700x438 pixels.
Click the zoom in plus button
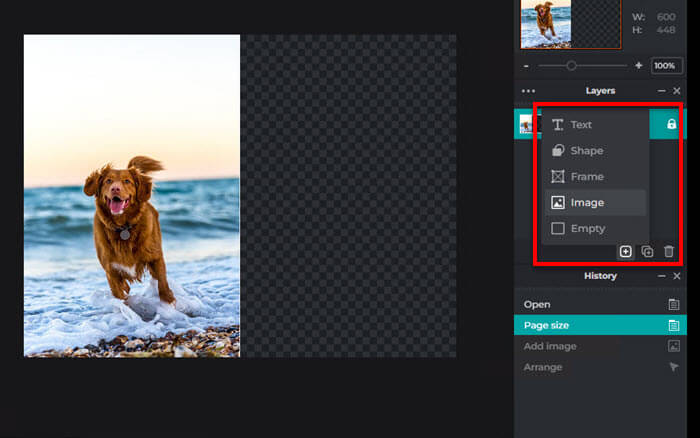(638, 66)
